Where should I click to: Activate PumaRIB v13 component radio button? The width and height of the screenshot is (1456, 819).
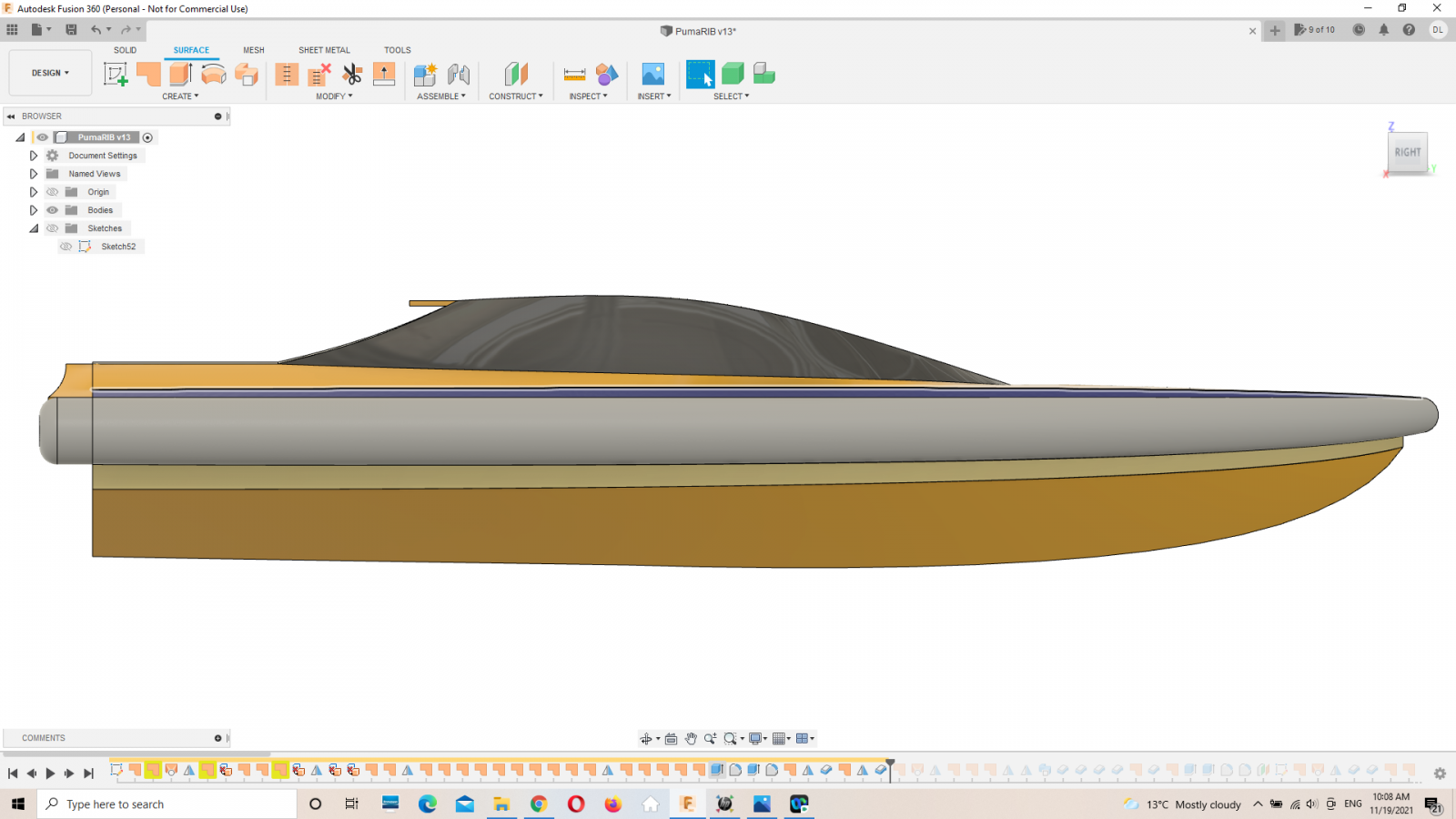point(147,137)
